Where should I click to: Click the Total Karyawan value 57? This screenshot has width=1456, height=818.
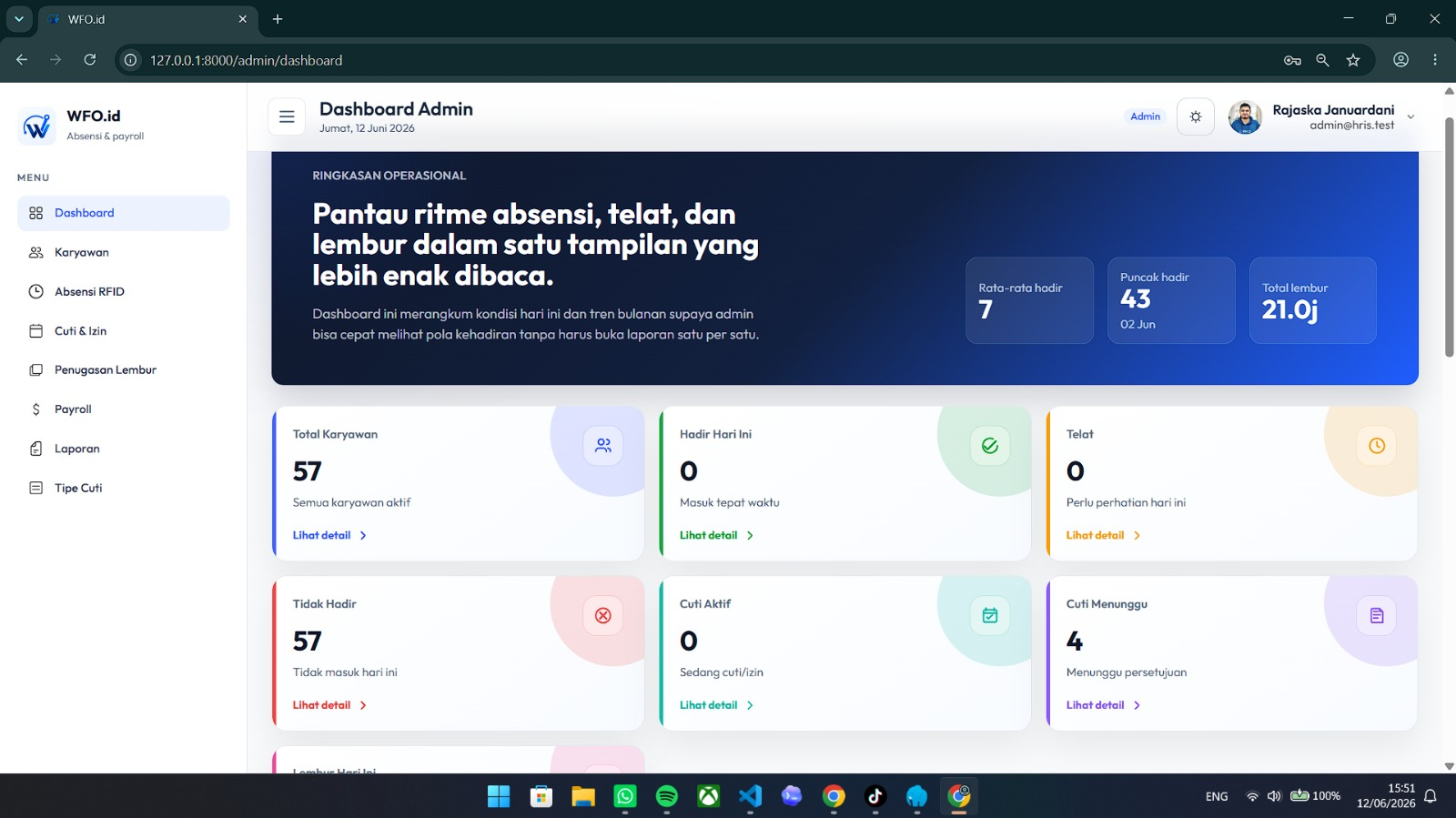pos(308,471)
